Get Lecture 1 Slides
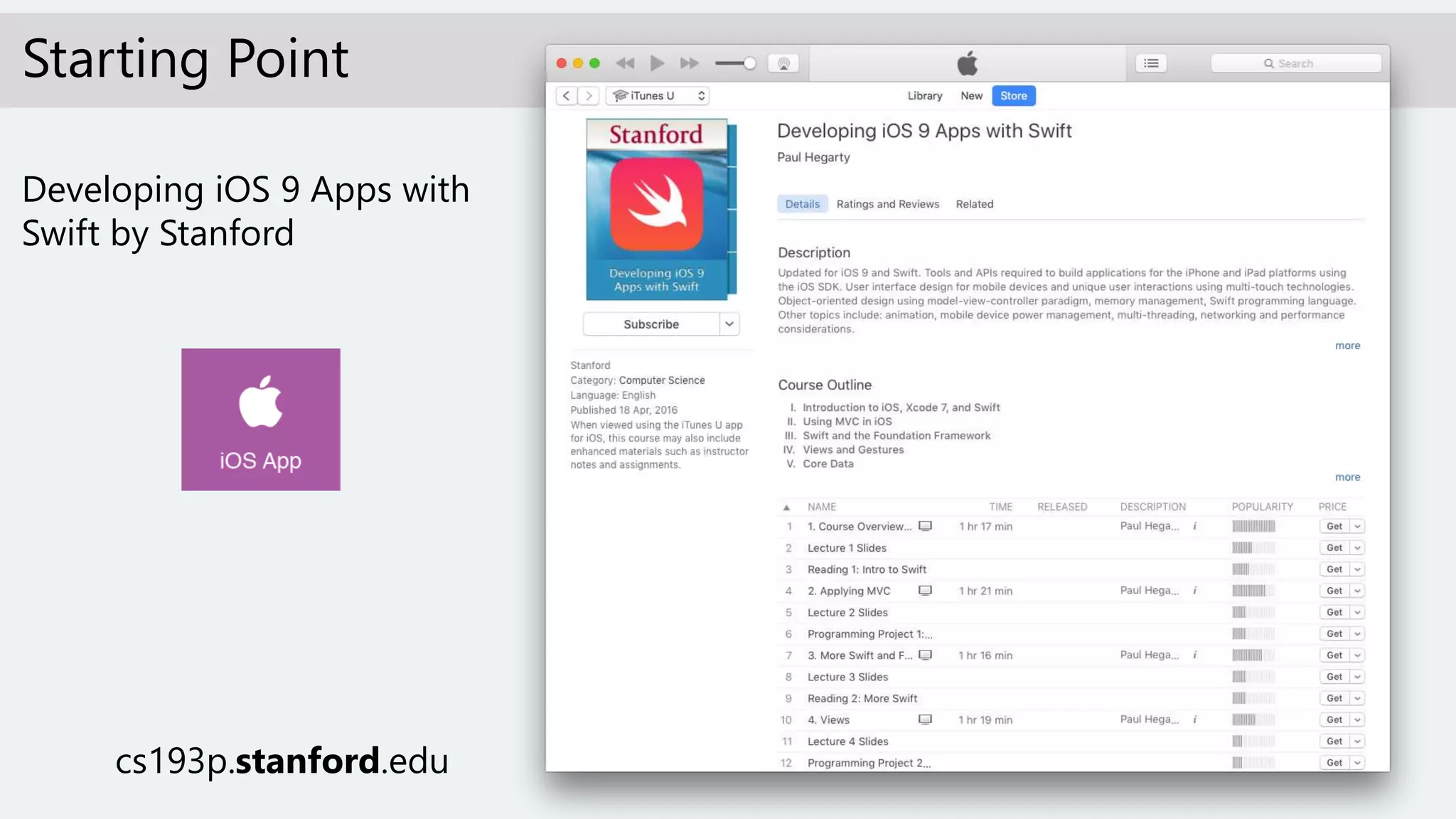The width and height of the screenshot is (1456, 819). (x=1334, y=547)
